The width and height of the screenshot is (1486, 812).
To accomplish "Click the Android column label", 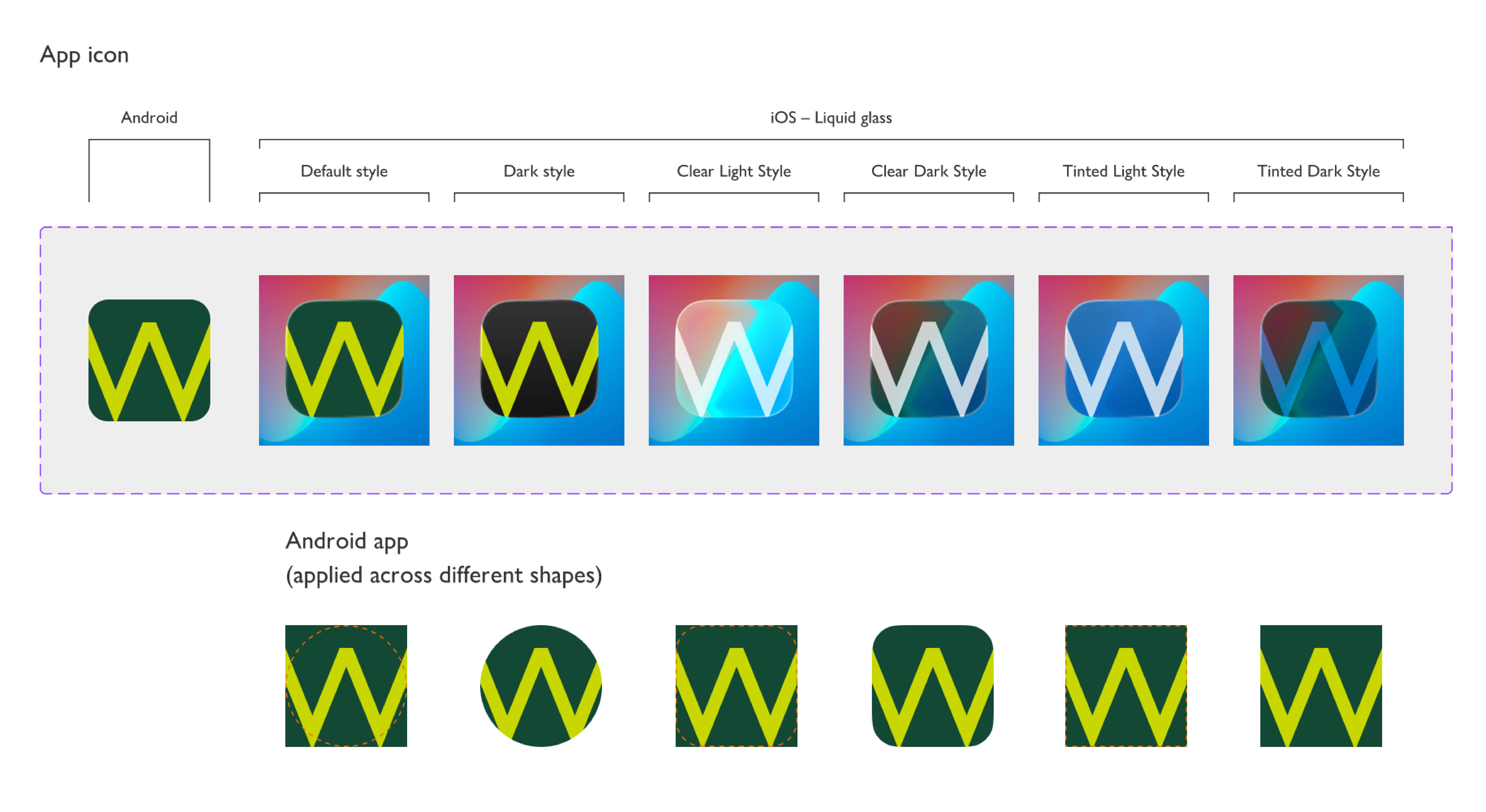I will (149, 118).
